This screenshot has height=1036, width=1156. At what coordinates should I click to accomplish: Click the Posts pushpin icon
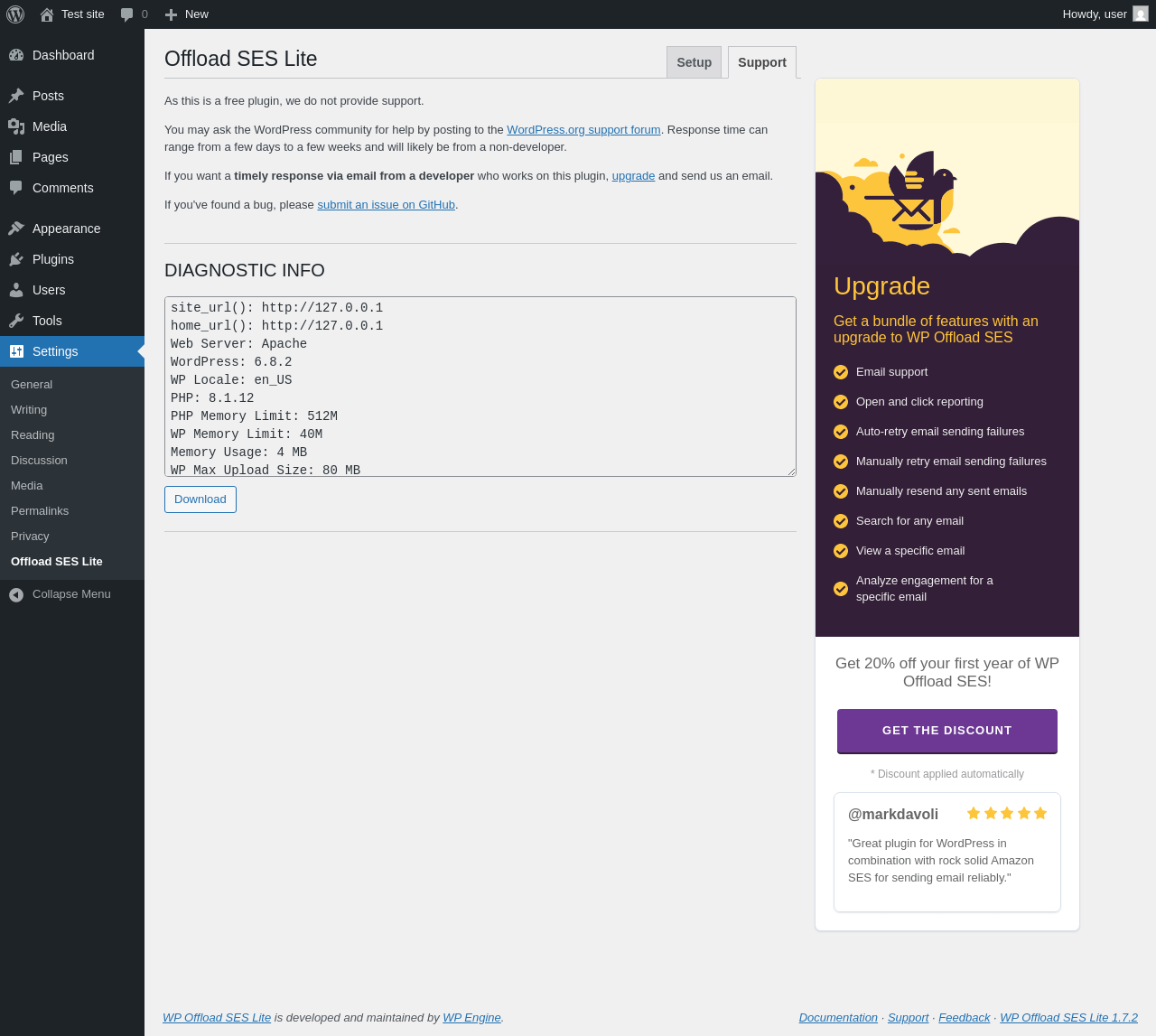[16, 96]
